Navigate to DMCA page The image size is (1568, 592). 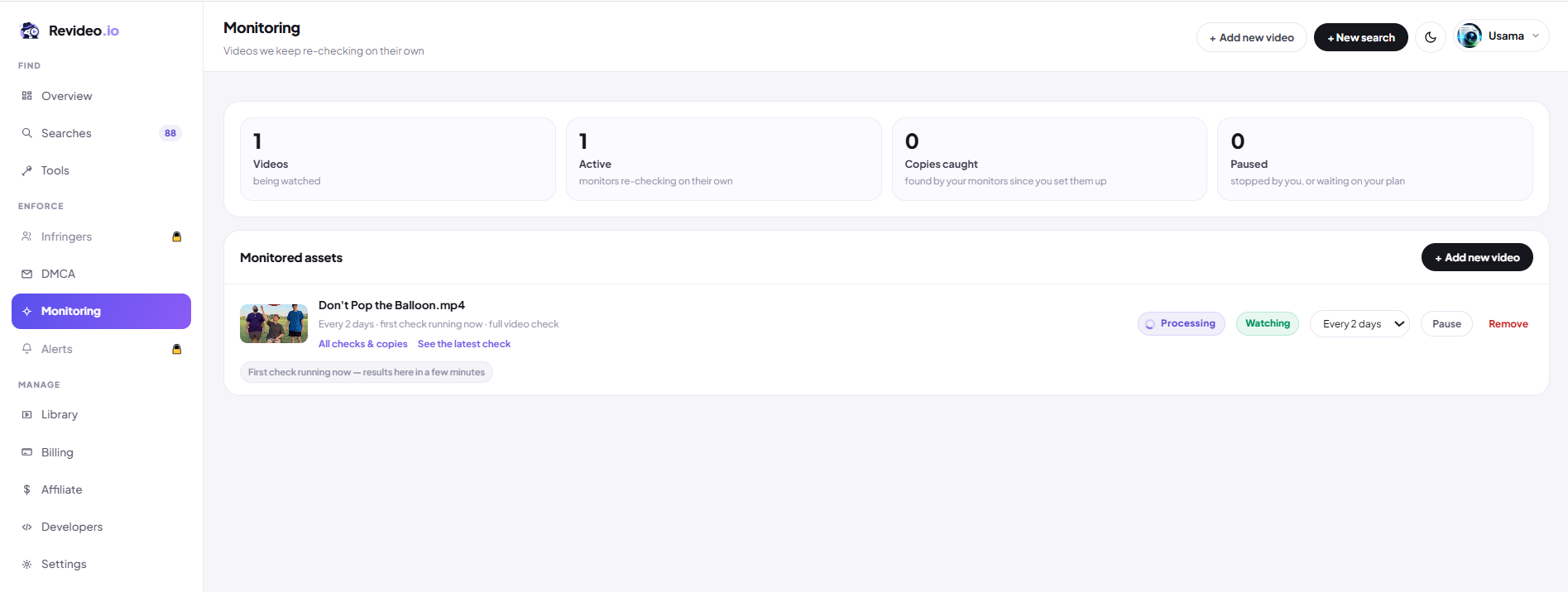click(x=101, y=274)
